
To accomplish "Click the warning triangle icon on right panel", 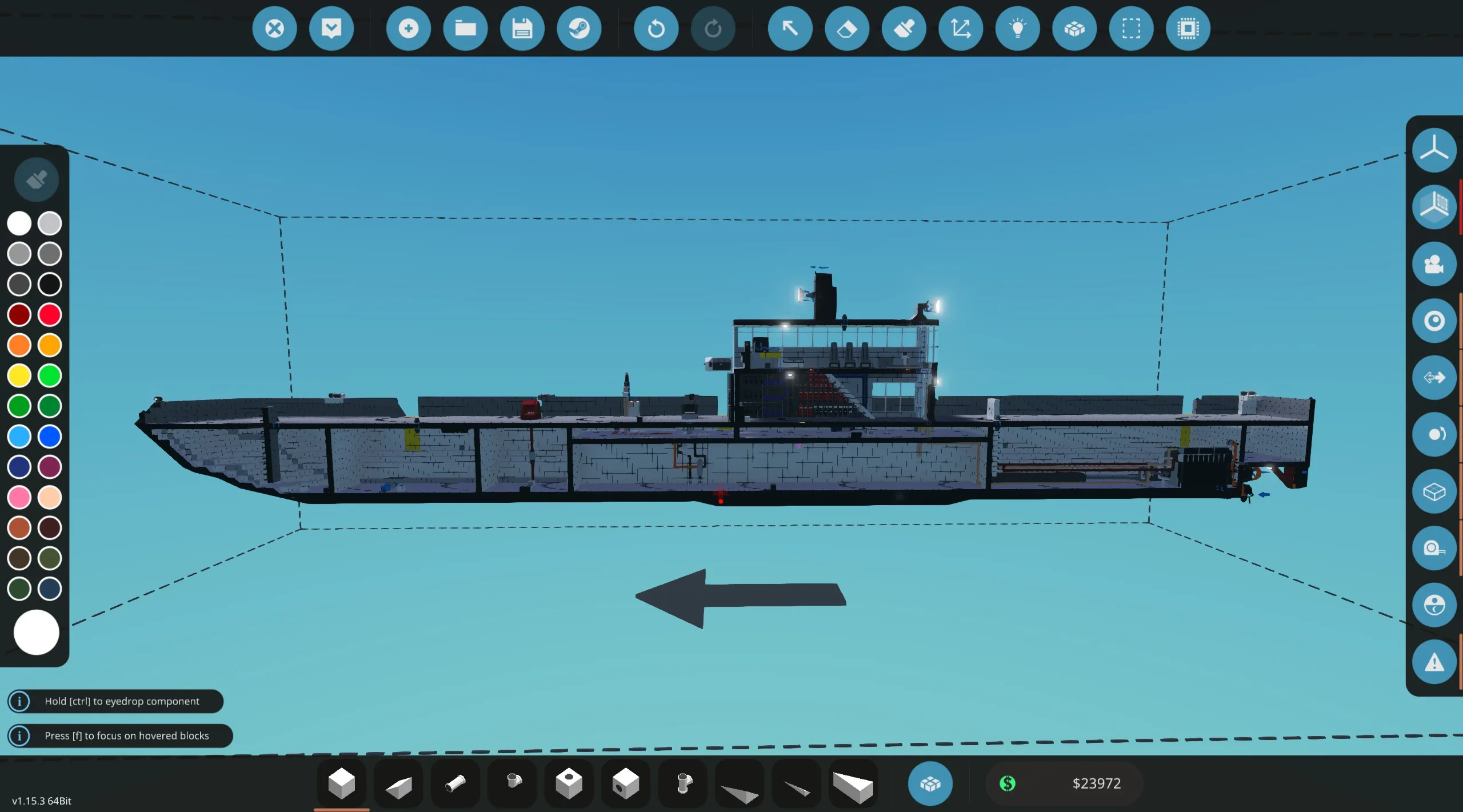I will 1434,662.
